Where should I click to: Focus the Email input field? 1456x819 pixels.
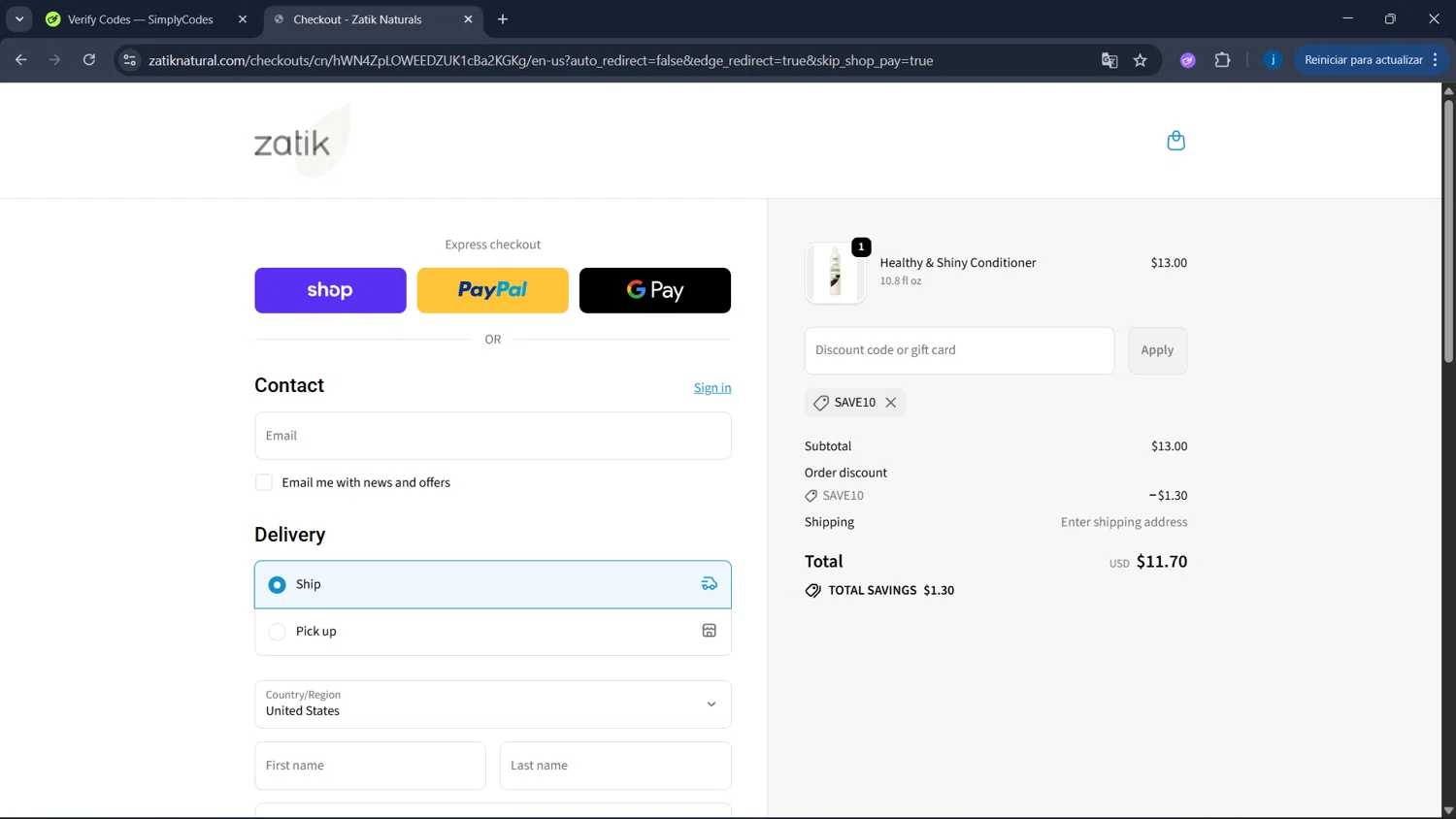[x=493, y=436]
